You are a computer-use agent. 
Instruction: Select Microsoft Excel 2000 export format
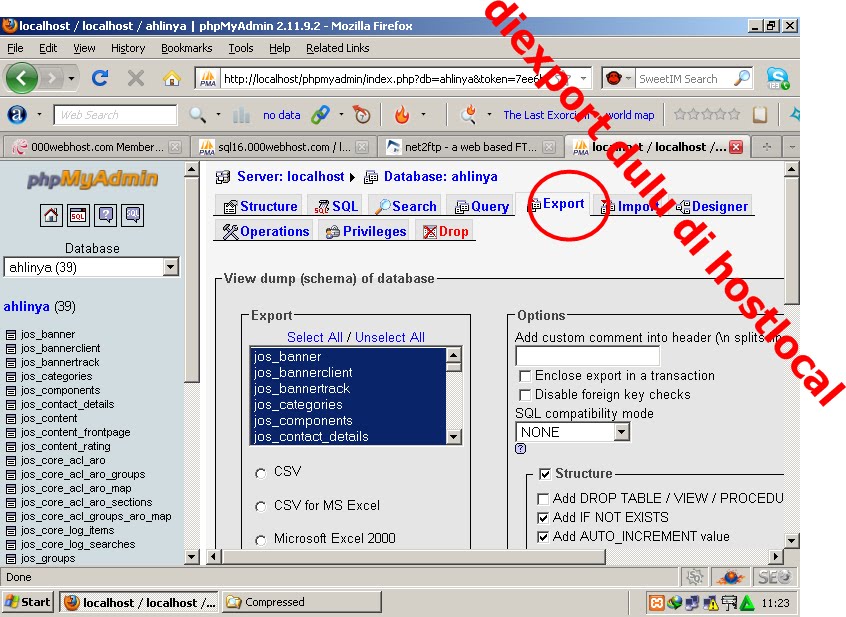261,539
